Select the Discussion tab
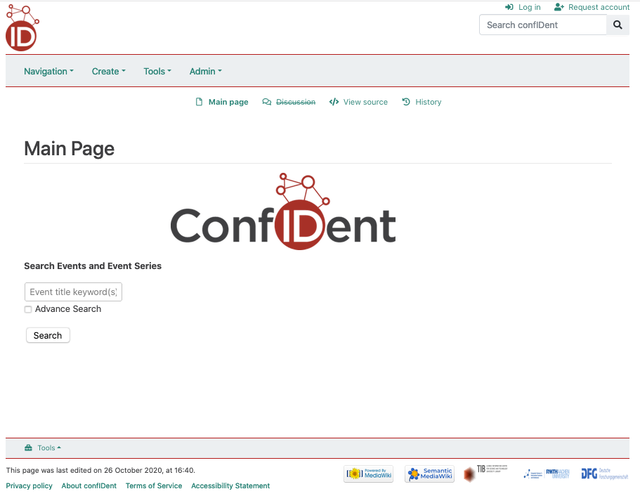640x496 pixels. [x=289, y=102]
